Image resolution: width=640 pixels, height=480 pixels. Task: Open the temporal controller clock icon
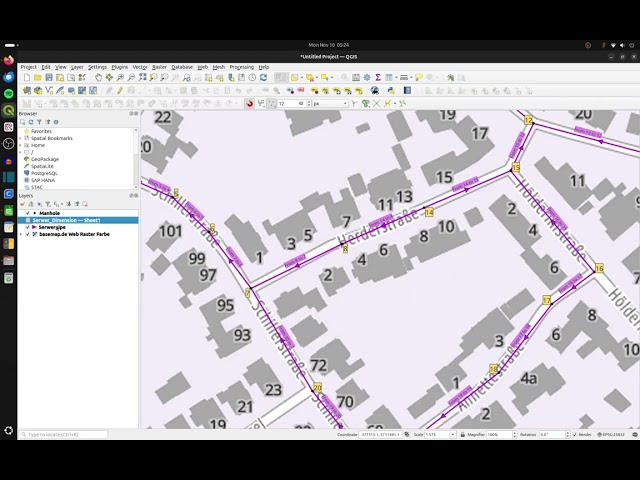click(x=252, y=78)
